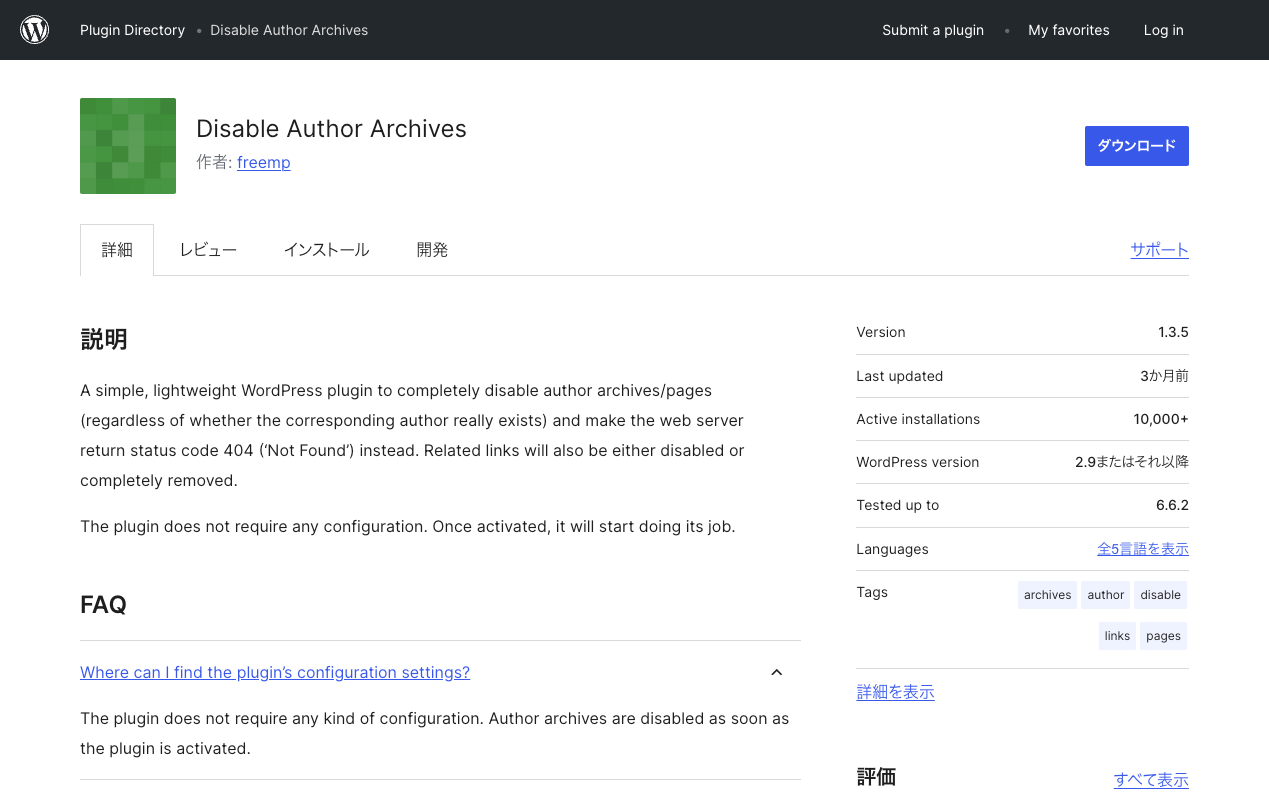This screenshot has width=1269, height=803.
Task: Click the 10,000+ active installations value
Action: click(x=1161, y=419)
